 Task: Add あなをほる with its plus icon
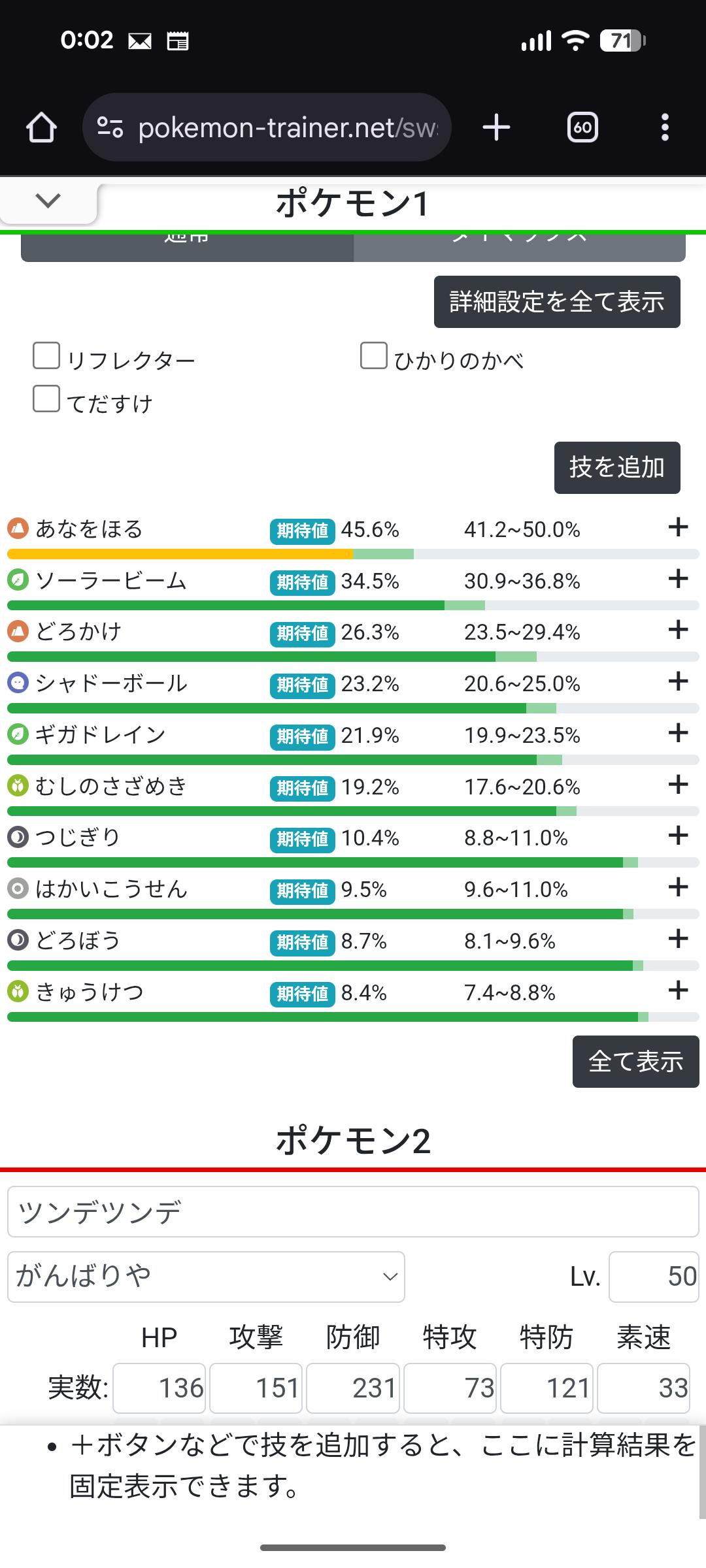[679, 527]
